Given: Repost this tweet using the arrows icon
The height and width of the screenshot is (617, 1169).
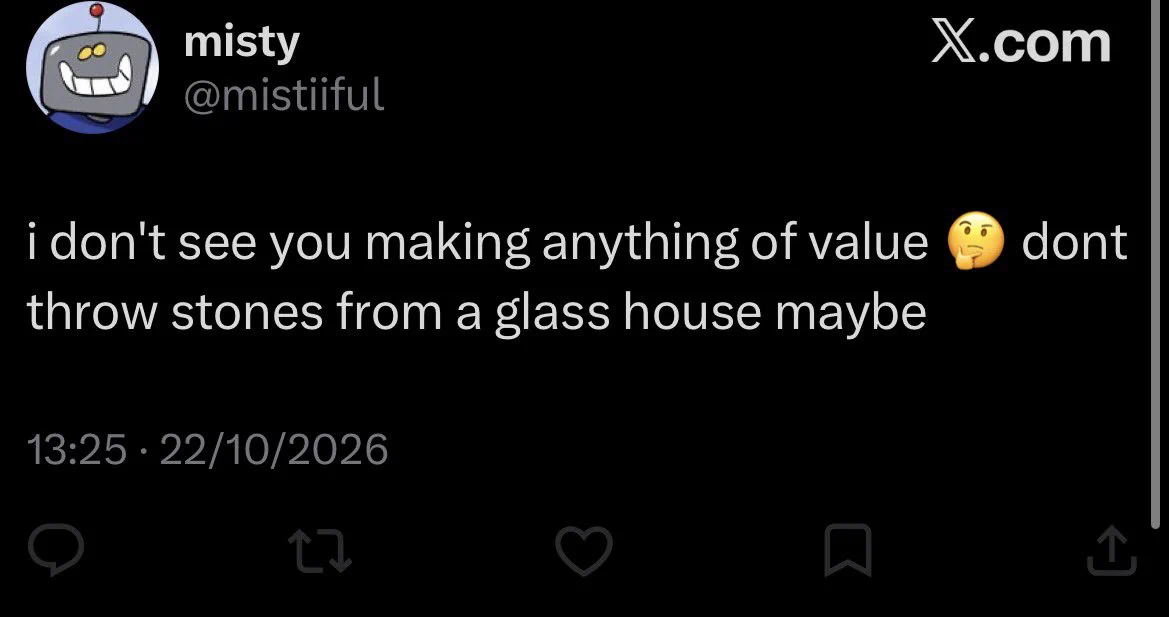Looking at the screenshot, I should point(321,551).
